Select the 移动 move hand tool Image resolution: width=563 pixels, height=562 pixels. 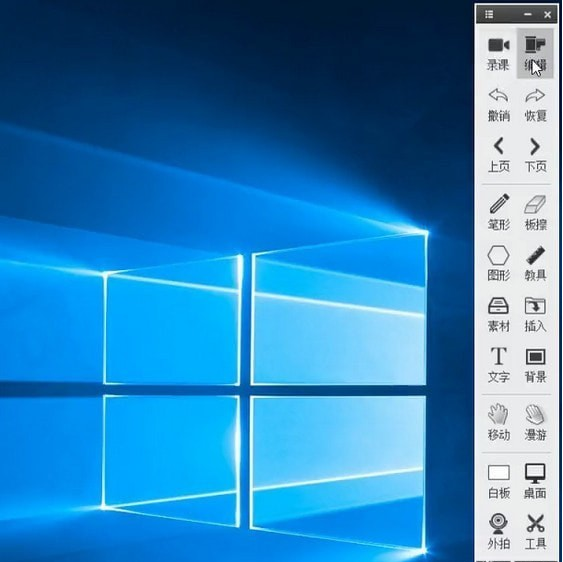[498, 423]
